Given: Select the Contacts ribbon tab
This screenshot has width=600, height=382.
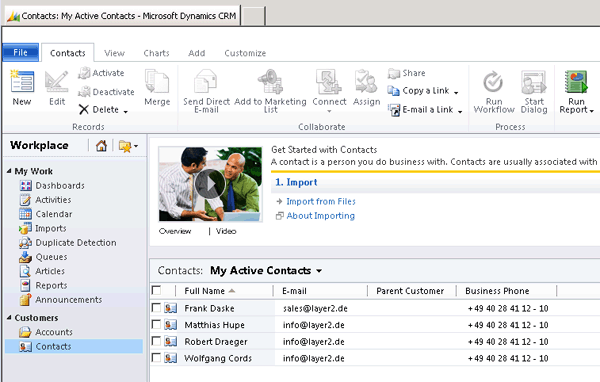Looking at the screenshot, I should click(68, 53).
